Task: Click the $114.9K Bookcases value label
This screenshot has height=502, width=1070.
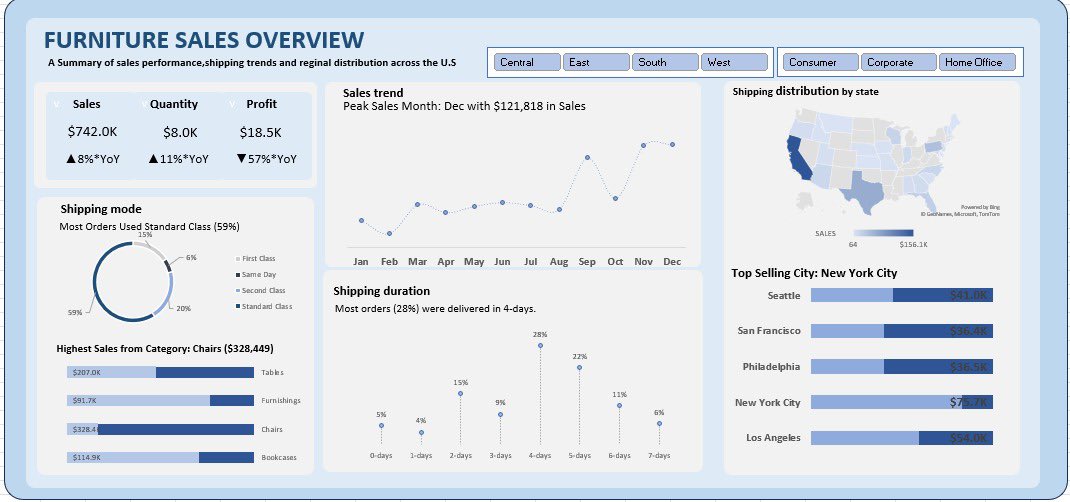Action: [x=87, y=457]
